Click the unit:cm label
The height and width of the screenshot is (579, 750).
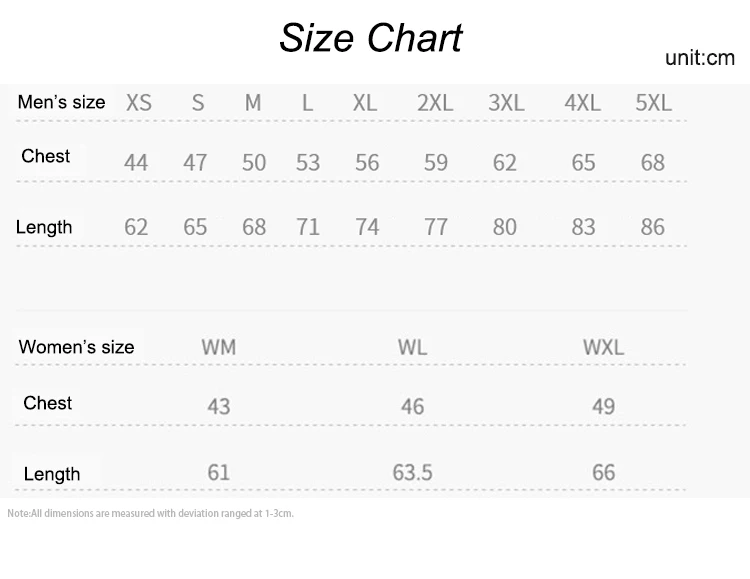700,58
